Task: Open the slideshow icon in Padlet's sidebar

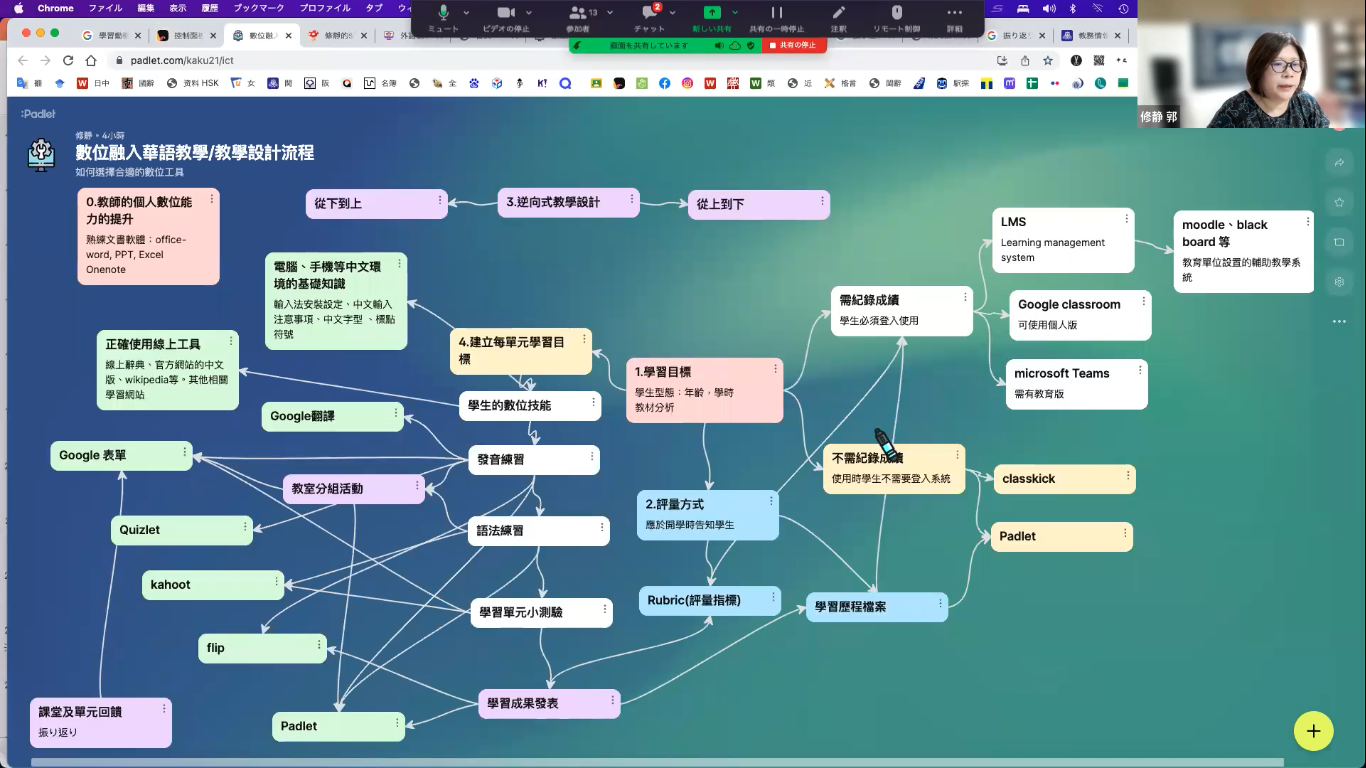Action: 1339,242
